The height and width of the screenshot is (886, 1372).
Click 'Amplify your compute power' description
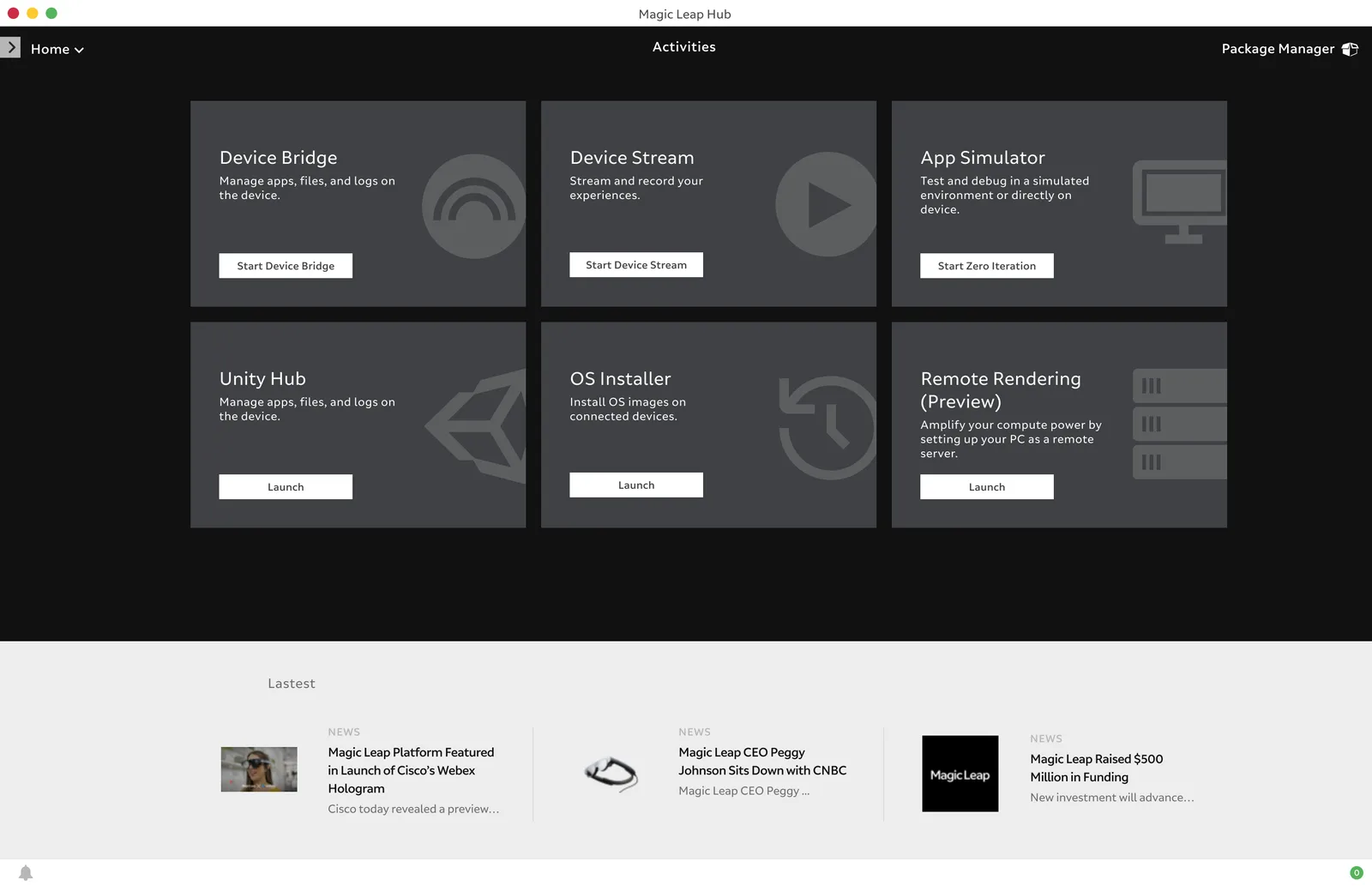[x=1011, y=439]
